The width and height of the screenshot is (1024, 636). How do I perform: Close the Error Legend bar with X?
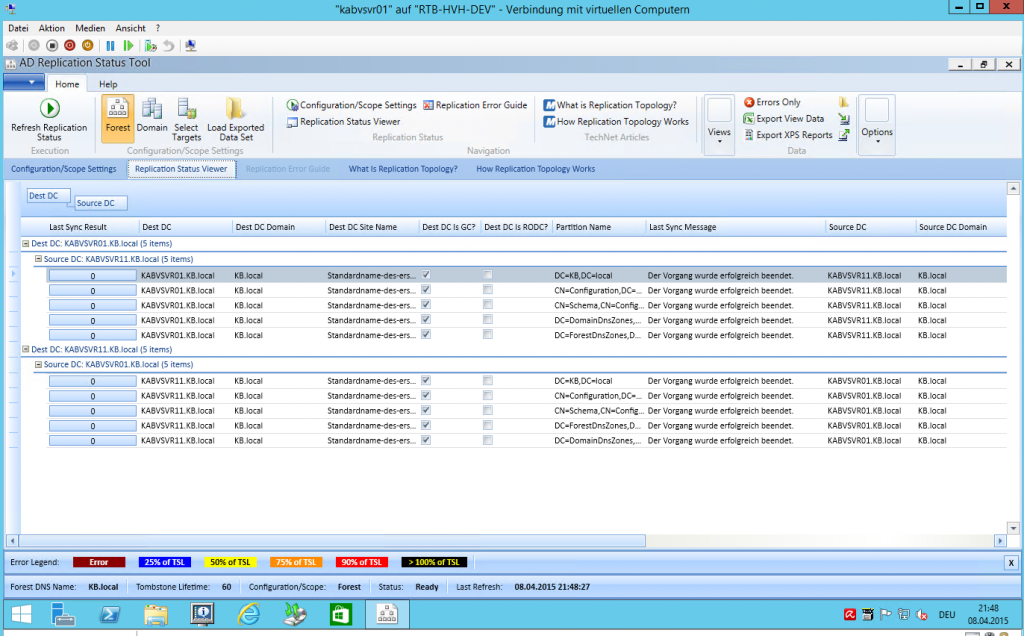click(1011, 562)
